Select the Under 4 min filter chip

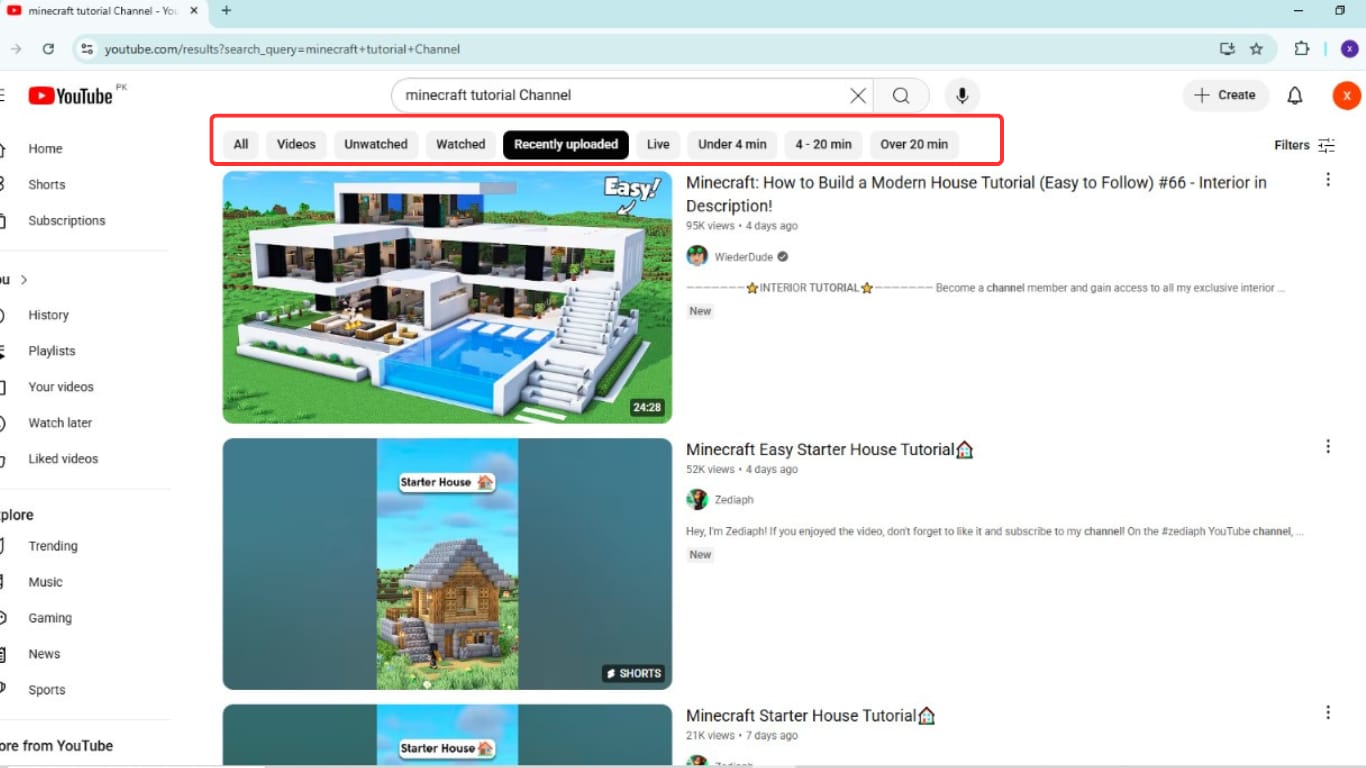732,144
